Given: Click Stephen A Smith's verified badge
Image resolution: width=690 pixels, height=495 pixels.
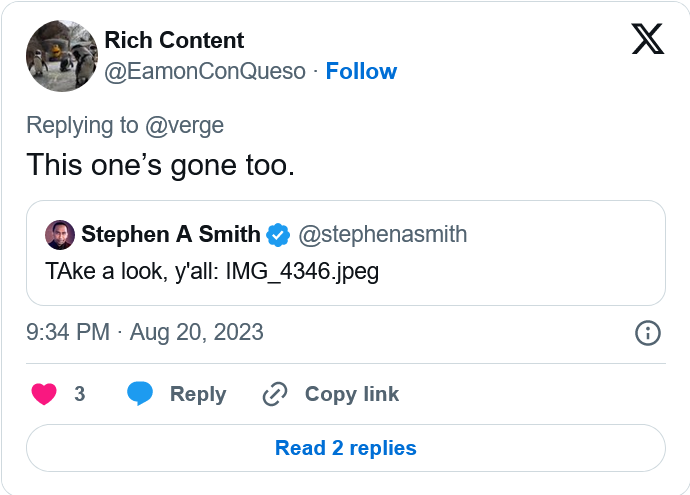Looking at the screenshot, I should (279, 235).
